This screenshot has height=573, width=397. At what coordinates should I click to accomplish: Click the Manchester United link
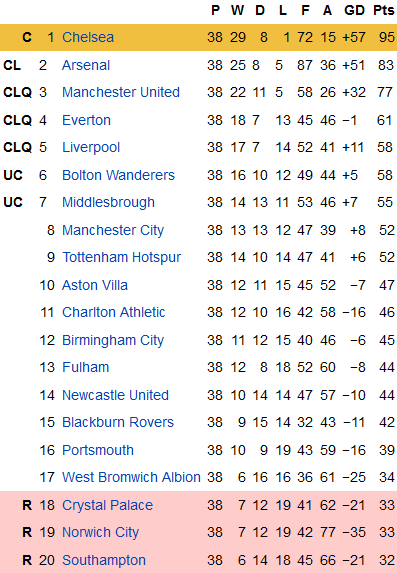[x=121, y=92]
